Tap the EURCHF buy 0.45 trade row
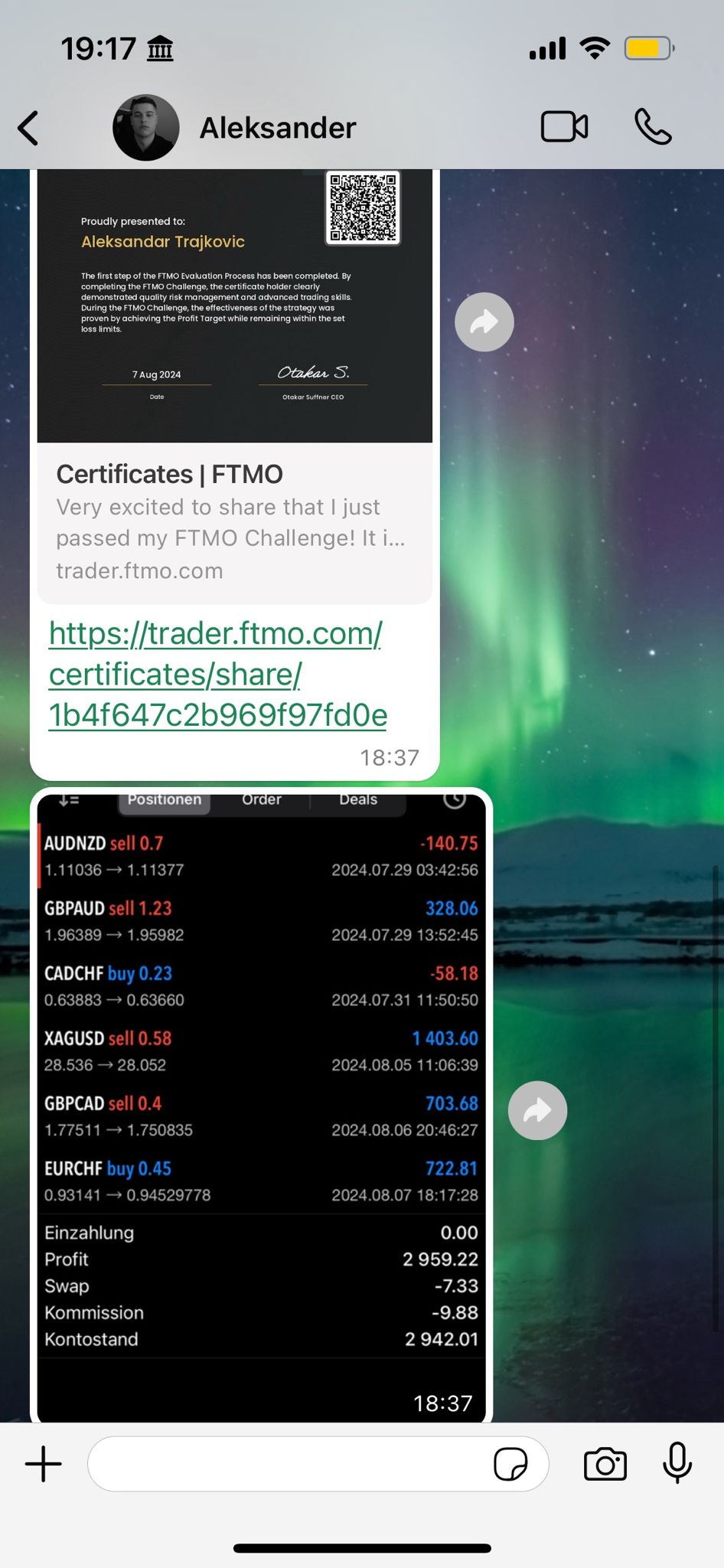Screen dimensions: 724x1568 (x=261, y=1181)
